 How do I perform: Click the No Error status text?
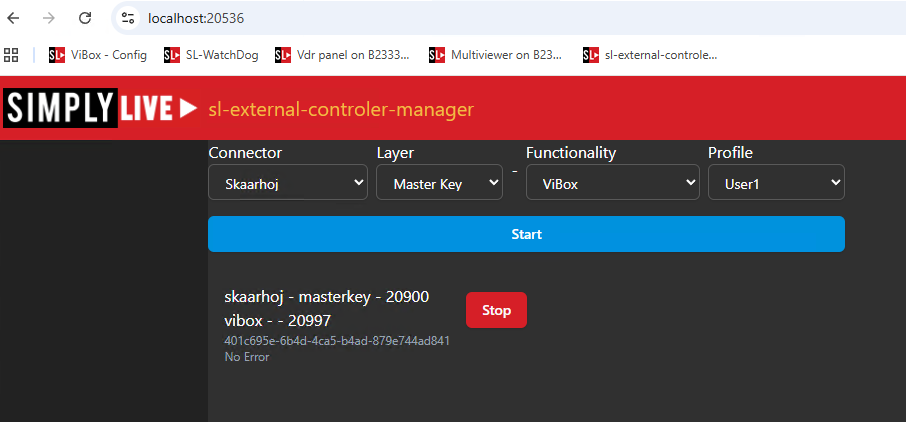[x=247, y=357]
